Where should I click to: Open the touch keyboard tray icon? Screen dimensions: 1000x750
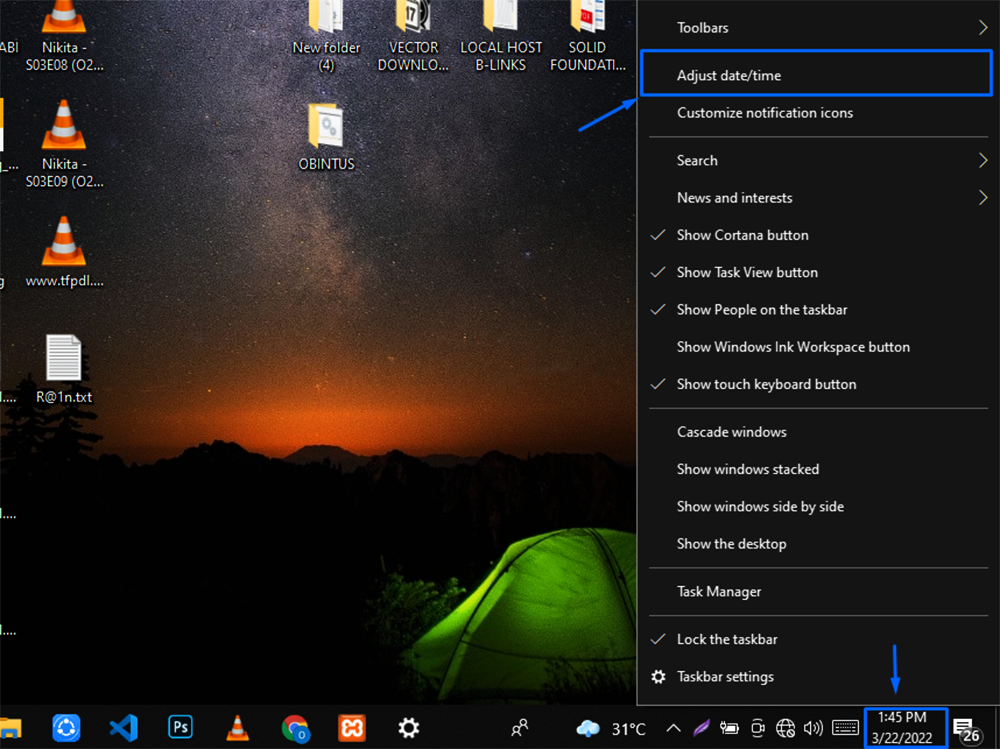coord(846,728)
